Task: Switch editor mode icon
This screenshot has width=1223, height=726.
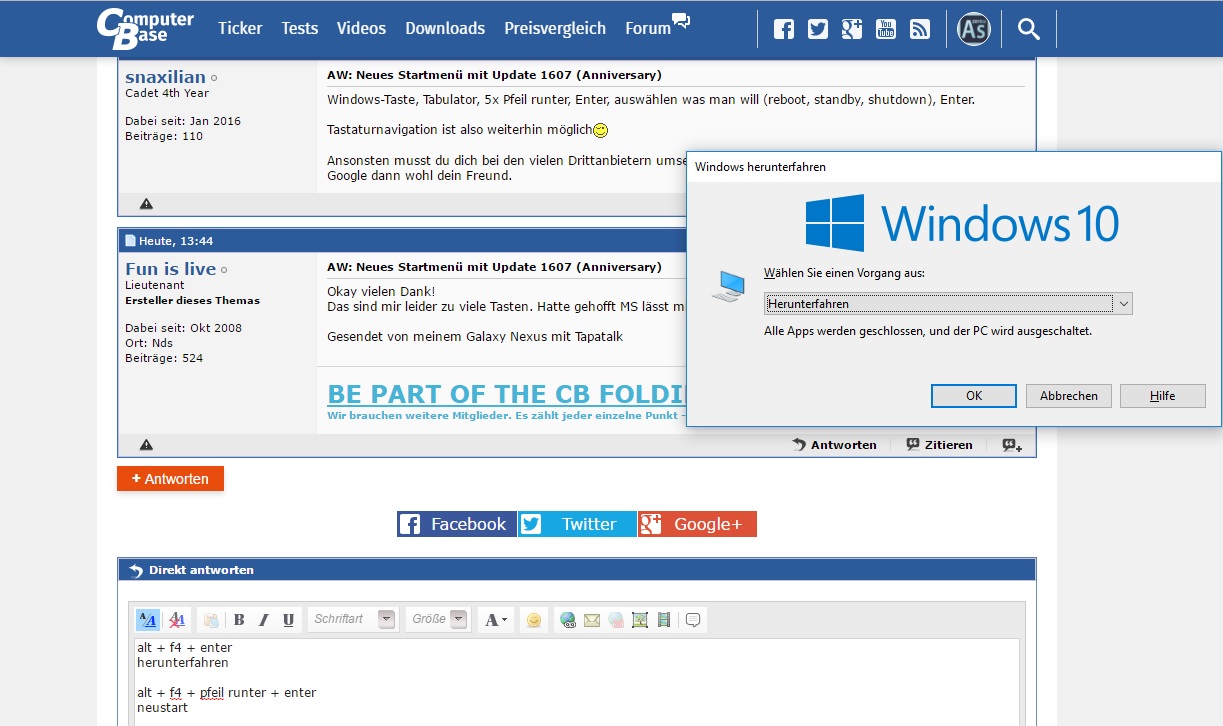Action: 147,620
